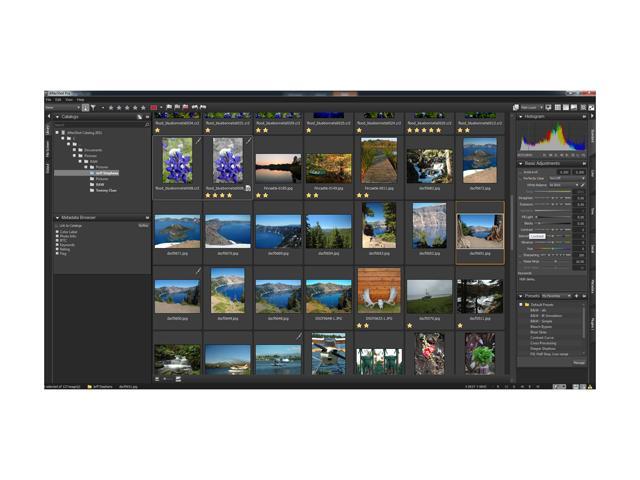Screen dimensions: 640x480
Task: Click the magnifier icon beside Catalogs search
Action: pyautogui.click(x=147, y=124)
